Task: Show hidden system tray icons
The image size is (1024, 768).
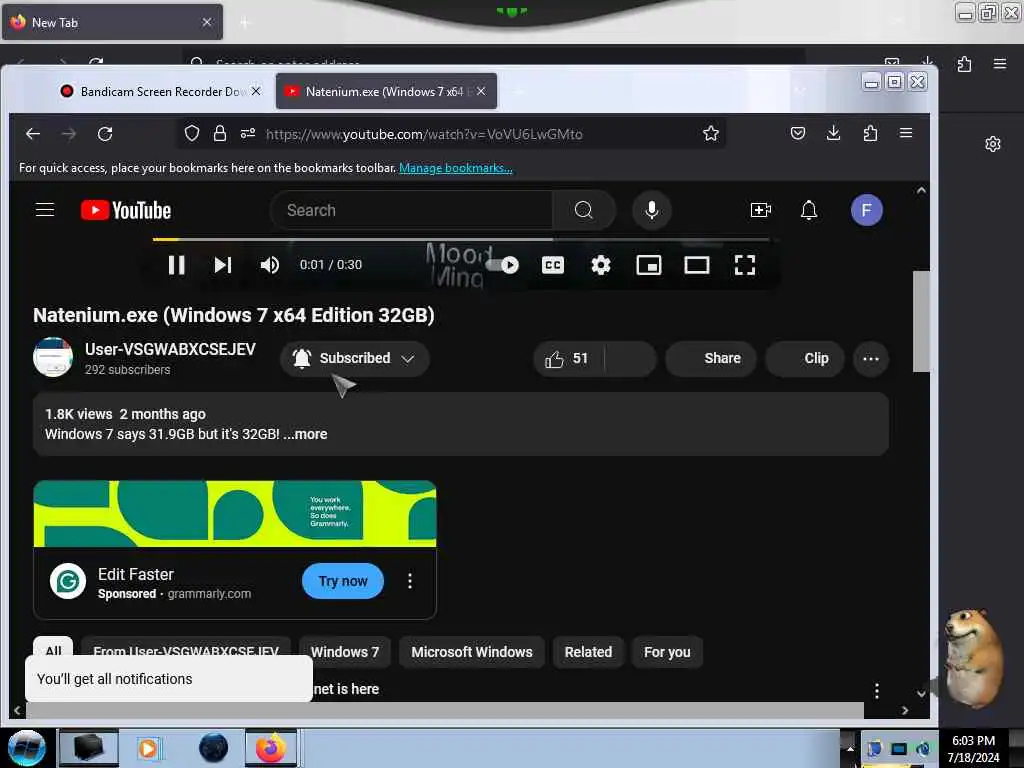Action: 850,748
